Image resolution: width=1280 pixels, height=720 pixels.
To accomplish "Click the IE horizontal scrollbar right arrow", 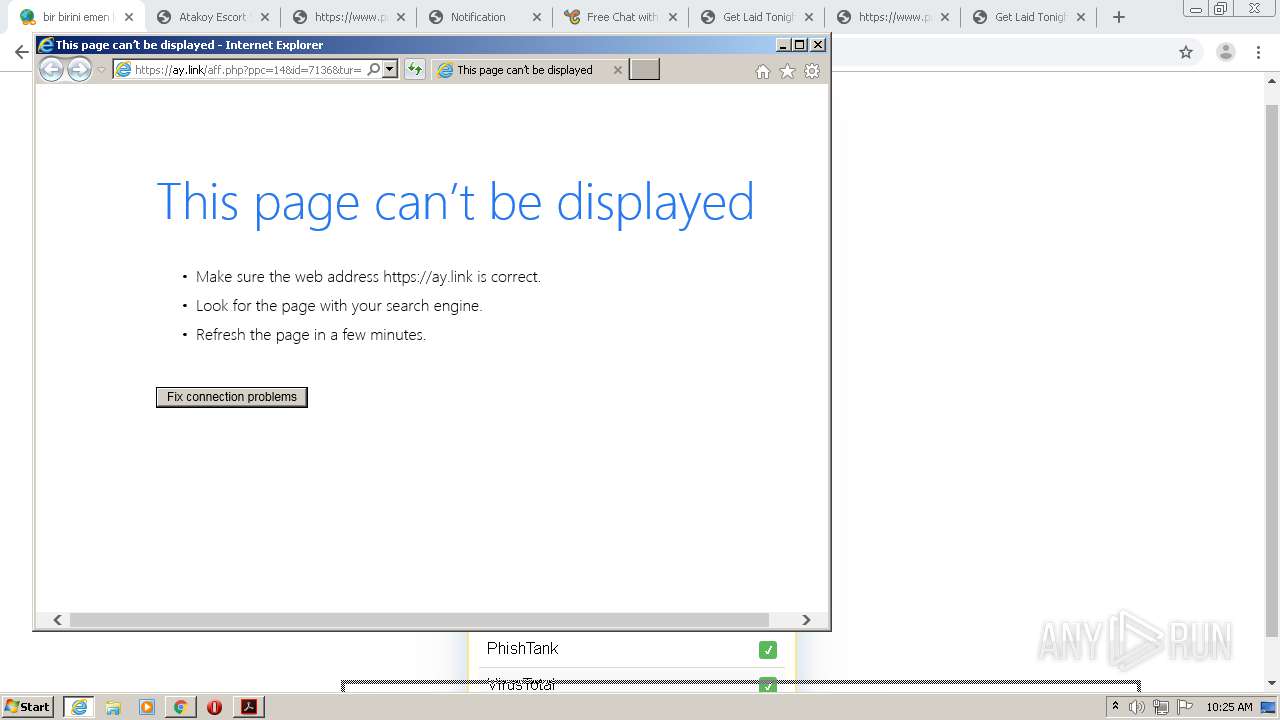I will (x=806, y=620).
